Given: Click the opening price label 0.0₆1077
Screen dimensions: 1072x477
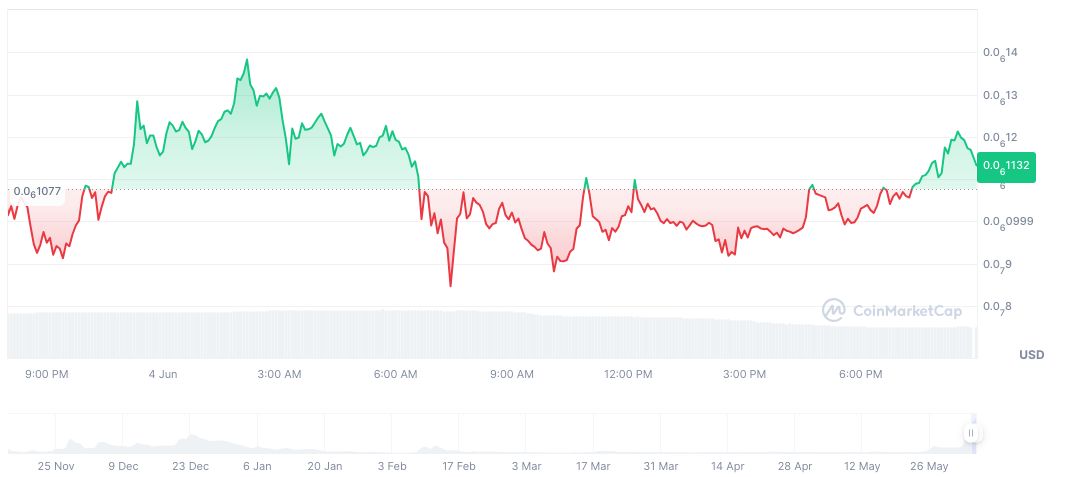Looking at the screenshot, I should pyautogui.click(x=37, y=192).
